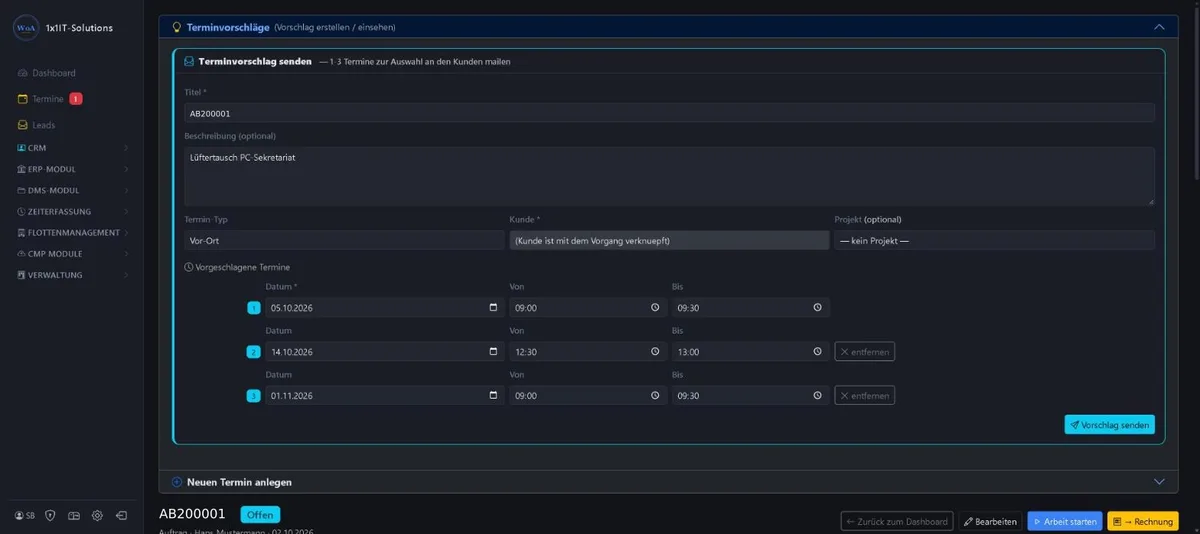Image resolution: width=1200 pixels, height=534 pixels.
Task: Click the logout icon in sidebar footer
Action: pos(121,515)
